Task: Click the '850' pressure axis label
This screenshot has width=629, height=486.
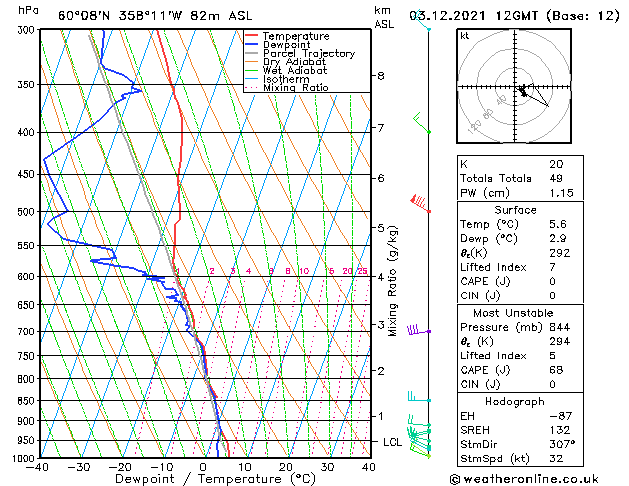Action: [x=27, y=401]
